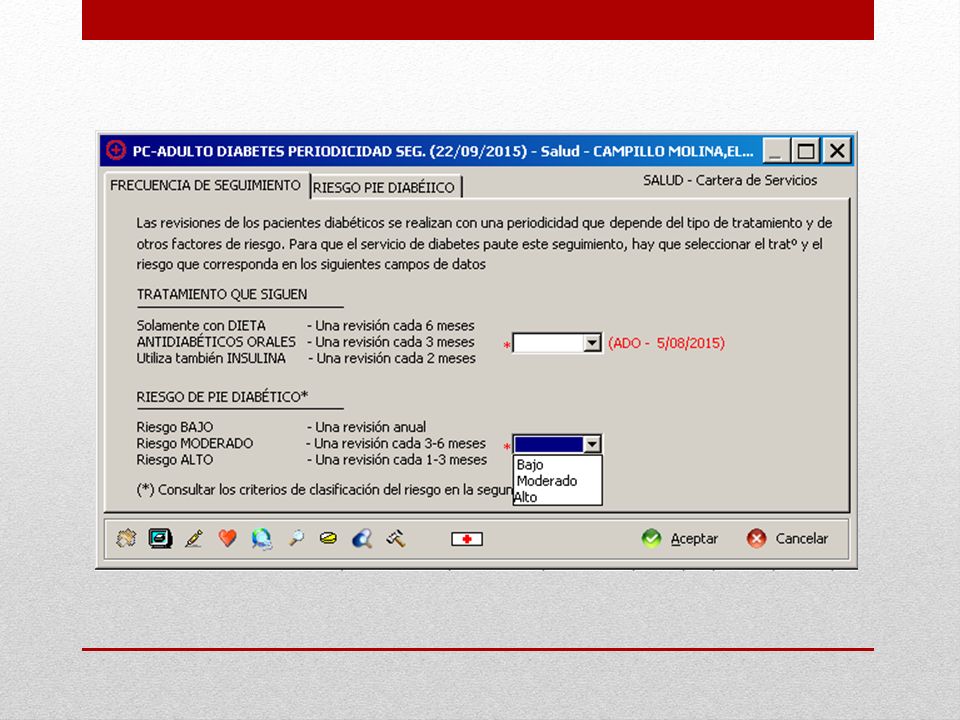Image resolution: width=960 pixels, height=720 pixels.
Task: Click the label Riesgo ALTO
Action: [174, 460]
